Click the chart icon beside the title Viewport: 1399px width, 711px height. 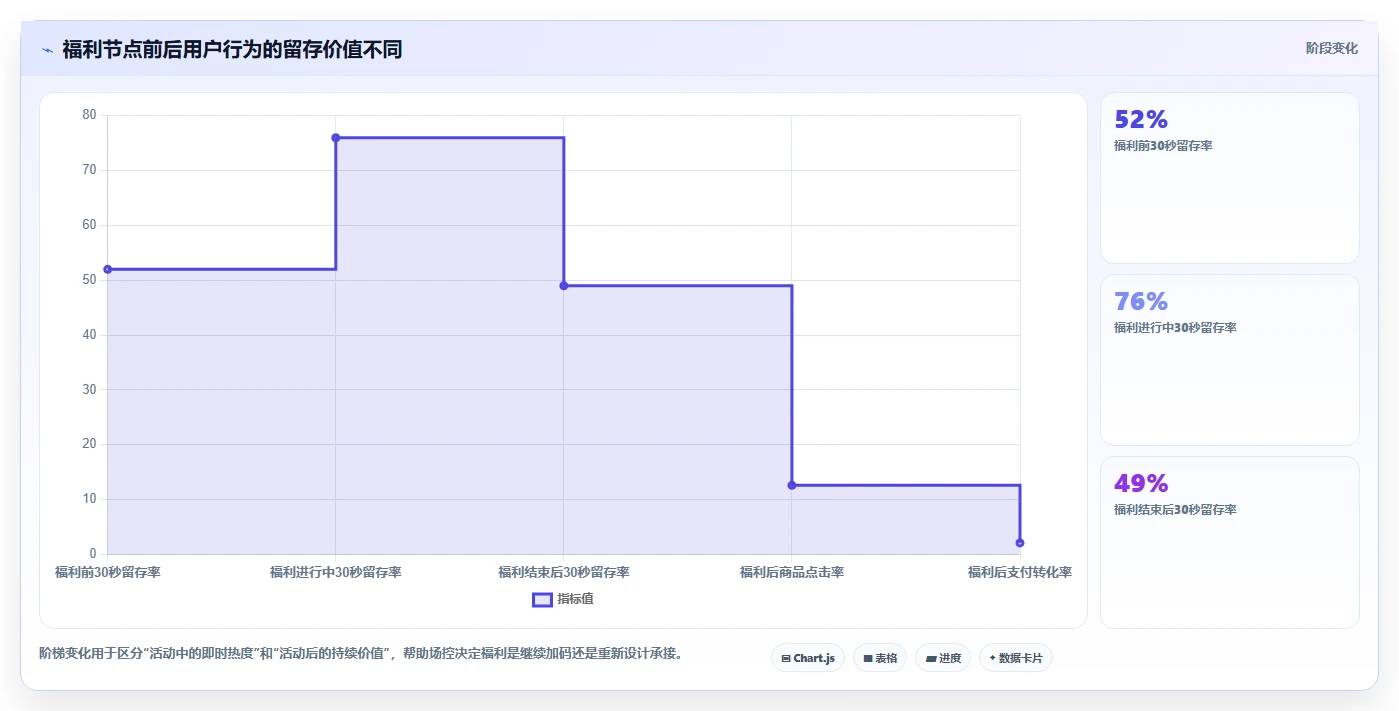click(47, 50)
